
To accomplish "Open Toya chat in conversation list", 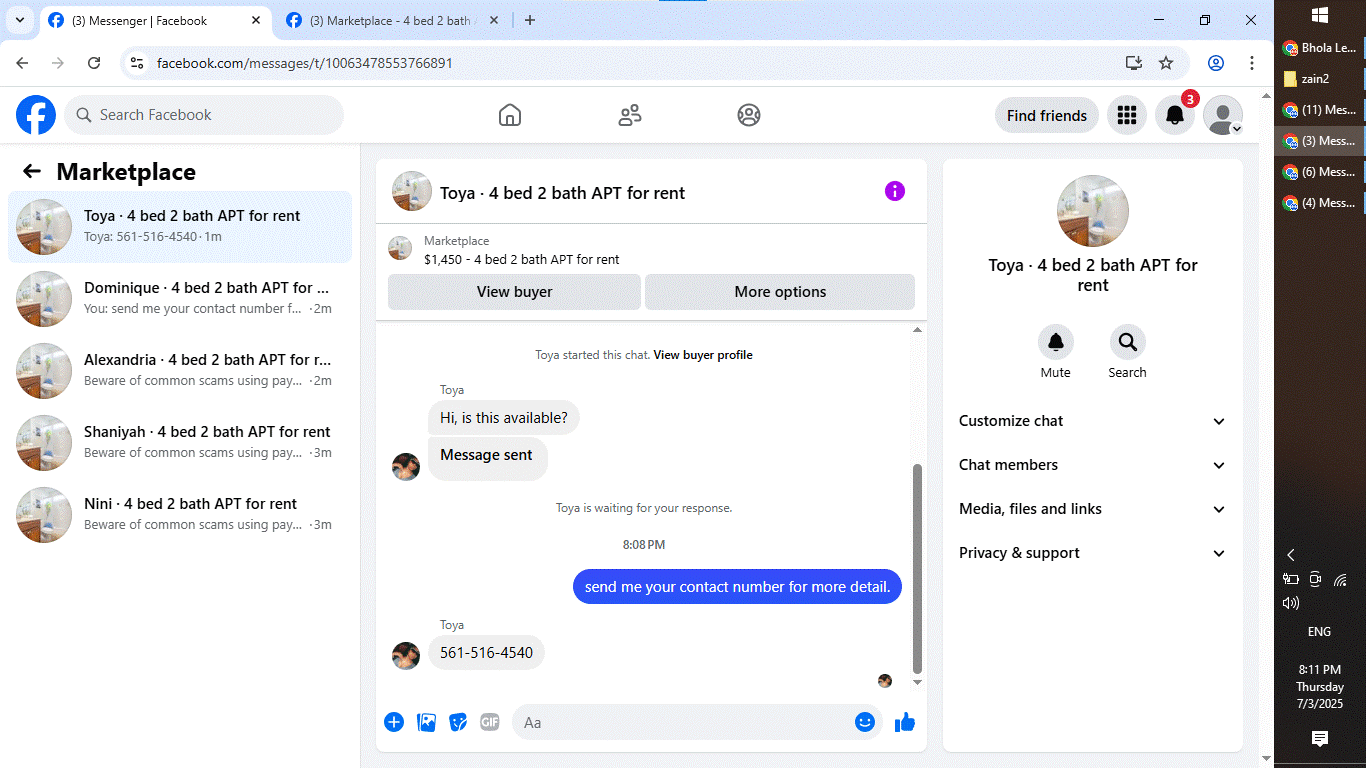I will (180, 227).
